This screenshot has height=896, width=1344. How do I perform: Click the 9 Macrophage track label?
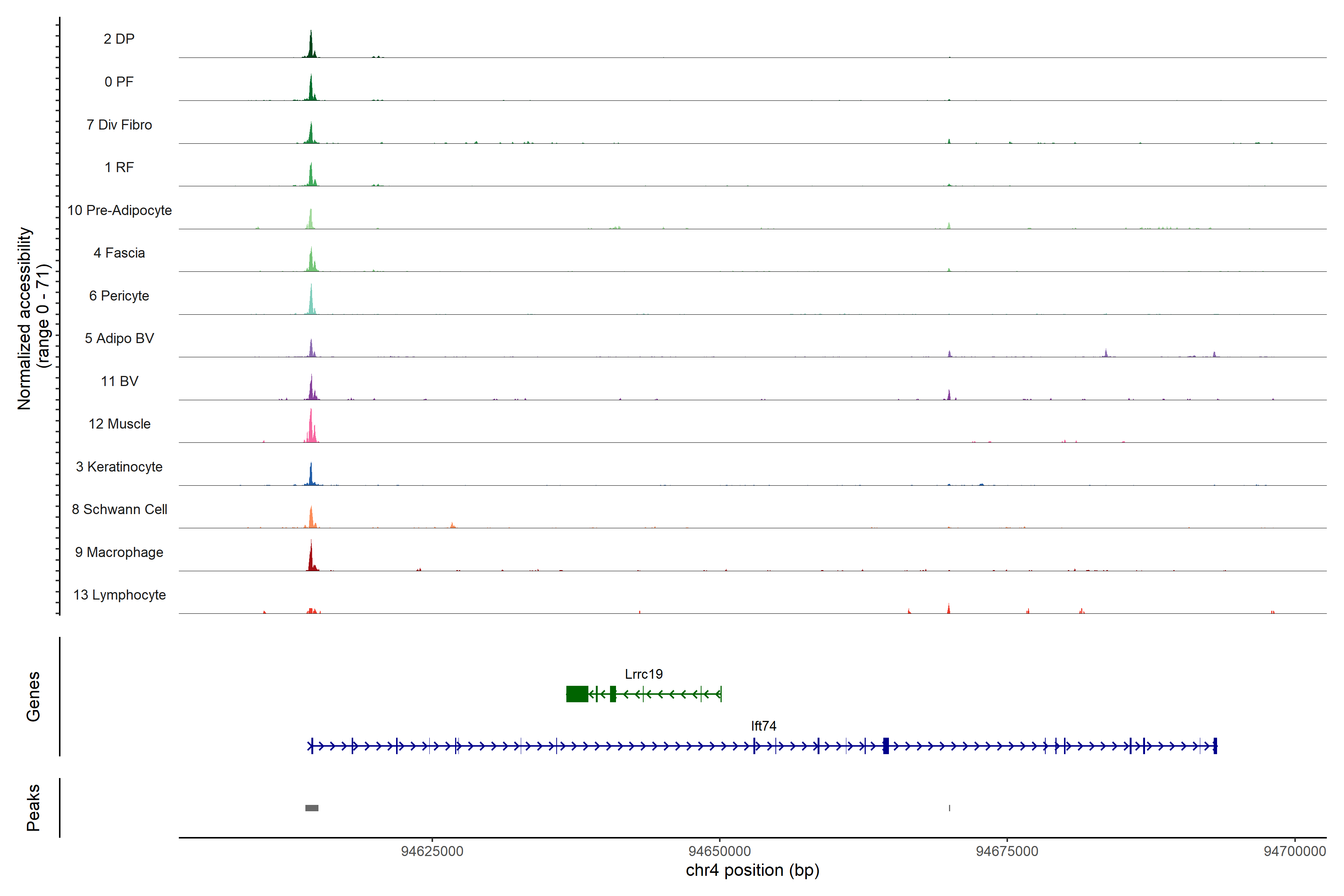119,553
